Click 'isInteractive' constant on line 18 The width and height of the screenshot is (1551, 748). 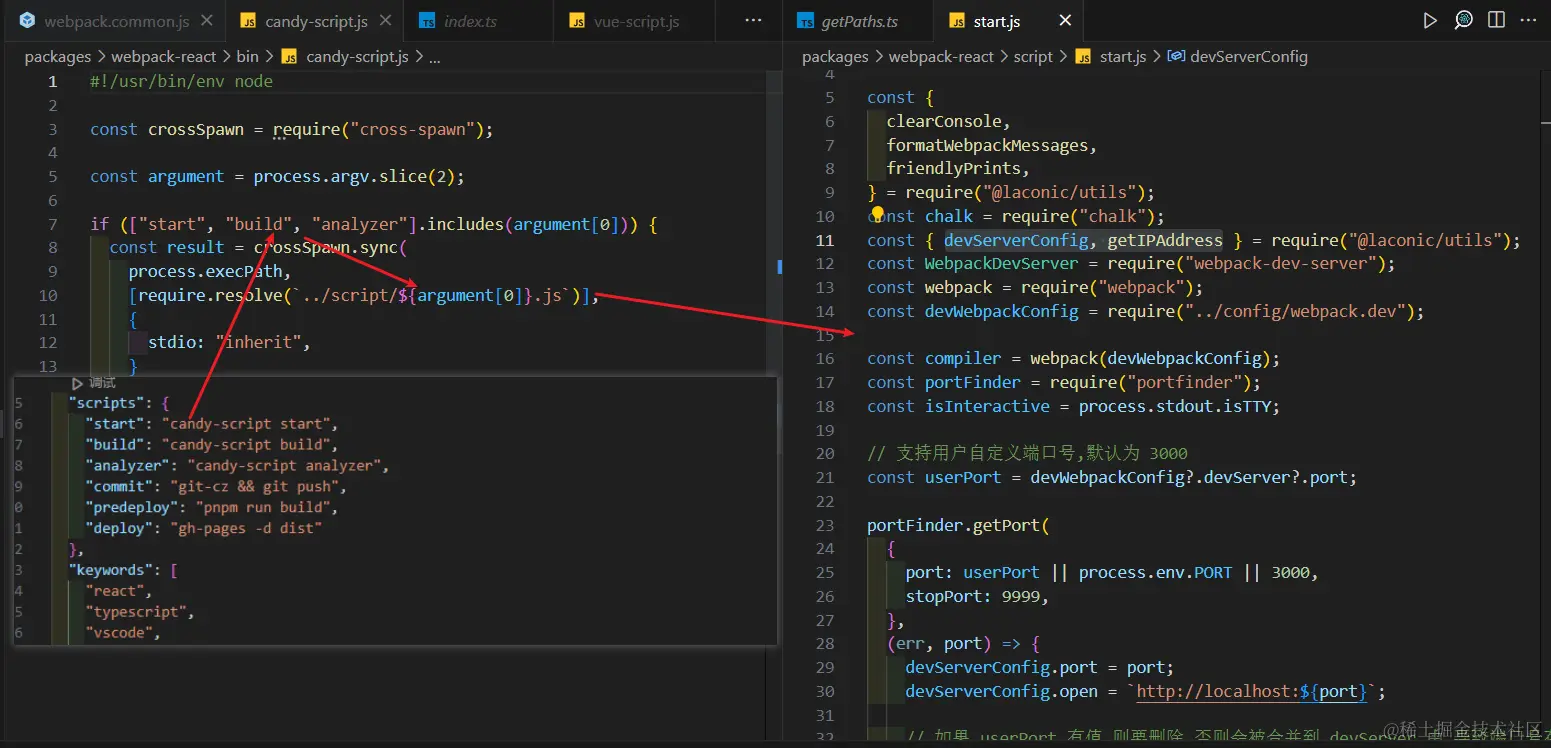click(987, 406)
